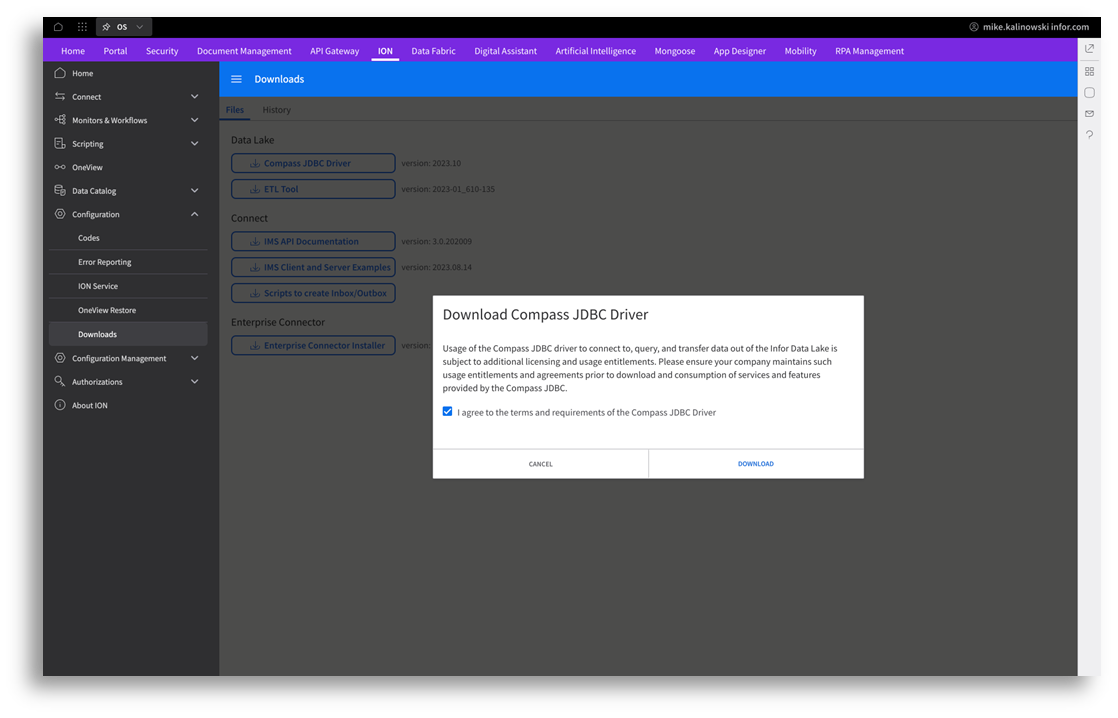
Task: Open the API Gateway menu tab
Action: point(334,51)
